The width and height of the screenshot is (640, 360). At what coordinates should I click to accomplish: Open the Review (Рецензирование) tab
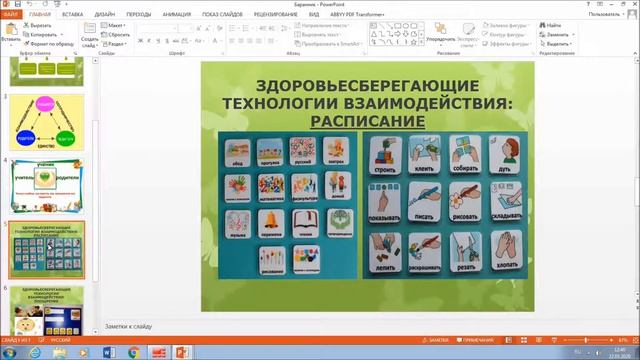coord(276,14)
